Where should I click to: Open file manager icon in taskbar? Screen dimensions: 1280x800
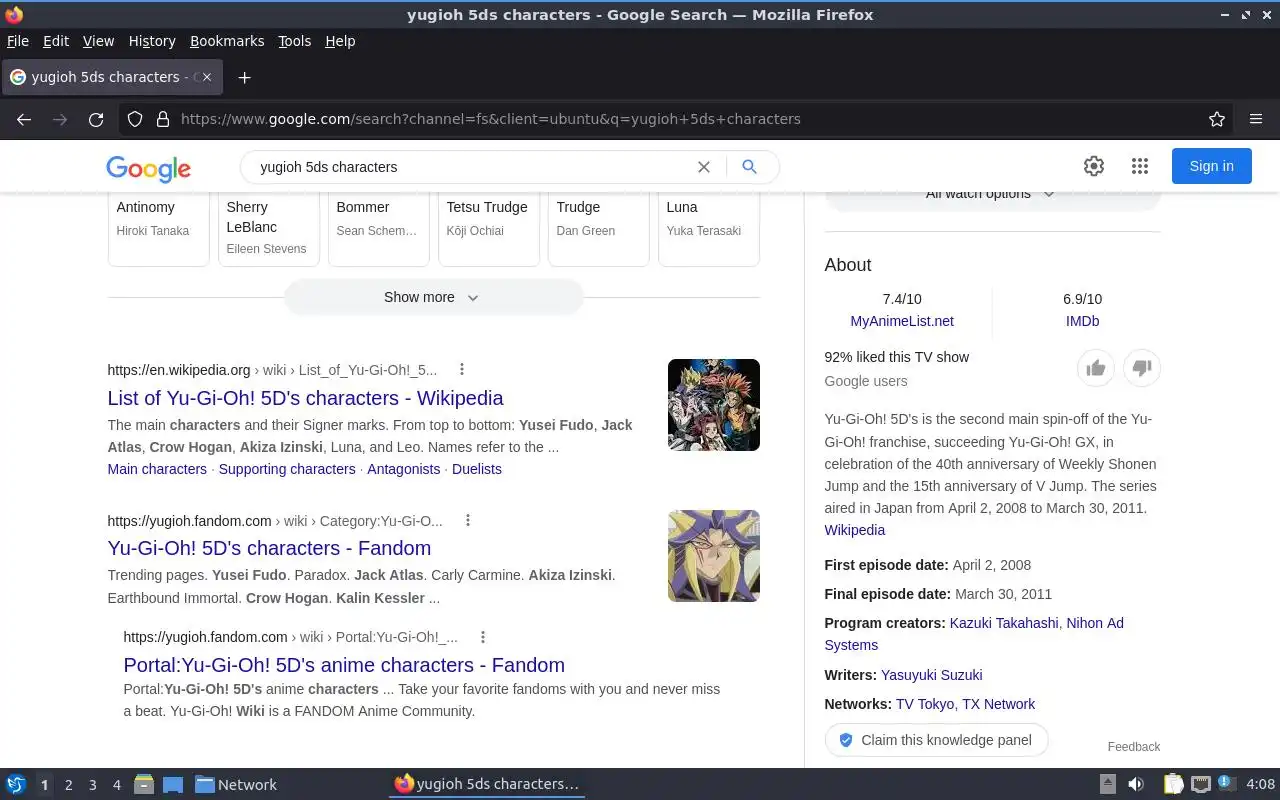tap(144, 784)
